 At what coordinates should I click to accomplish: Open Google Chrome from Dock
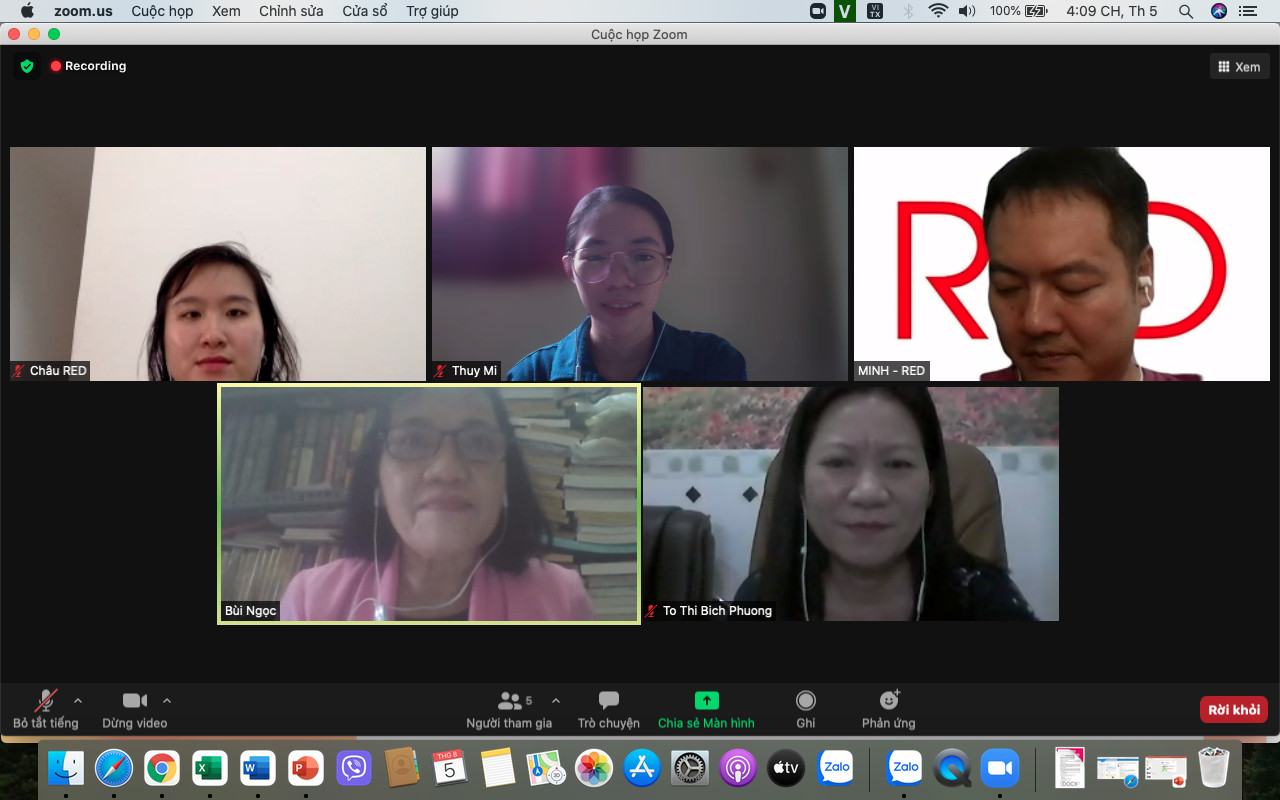point(162,768)
